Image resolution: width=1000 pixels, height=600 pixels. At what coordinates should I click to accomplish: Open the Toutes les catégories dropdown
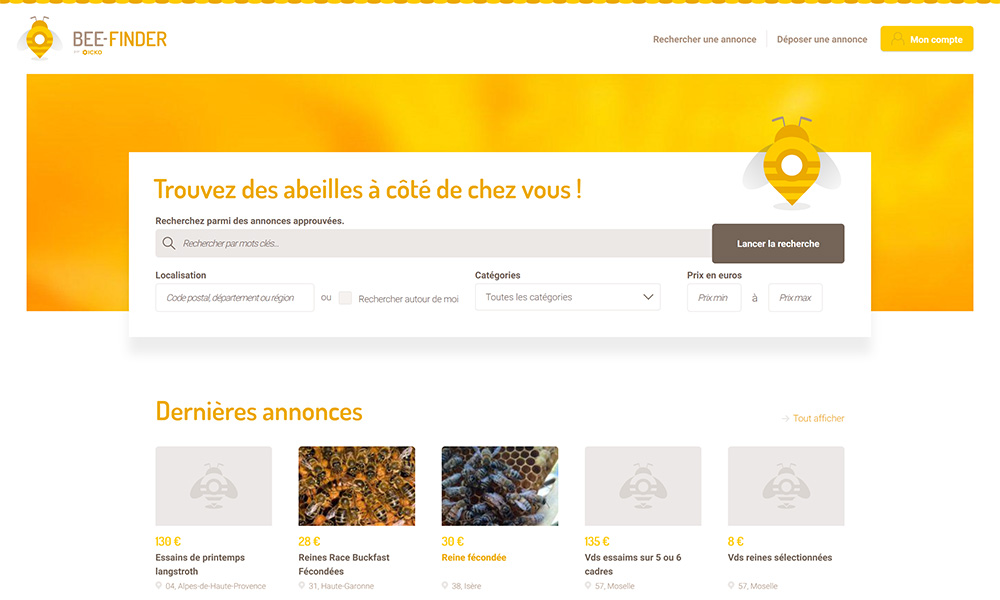(x=567, y=297)
